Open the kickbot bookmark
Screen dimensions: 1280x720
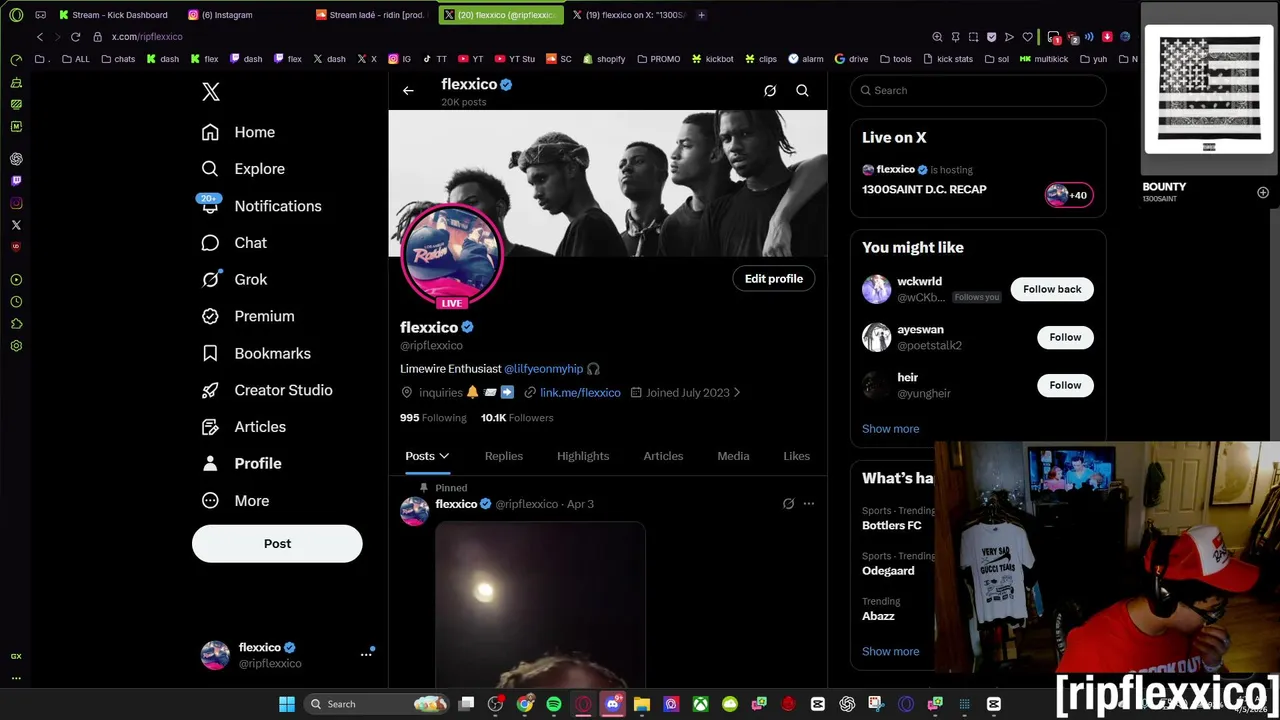[x=713, y=59]
